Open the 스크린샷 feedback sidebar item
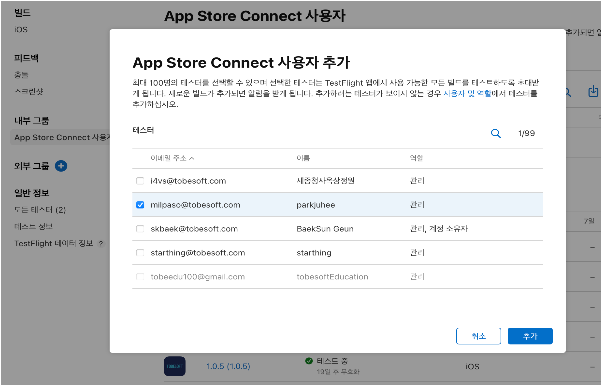 tap(29, 91)
